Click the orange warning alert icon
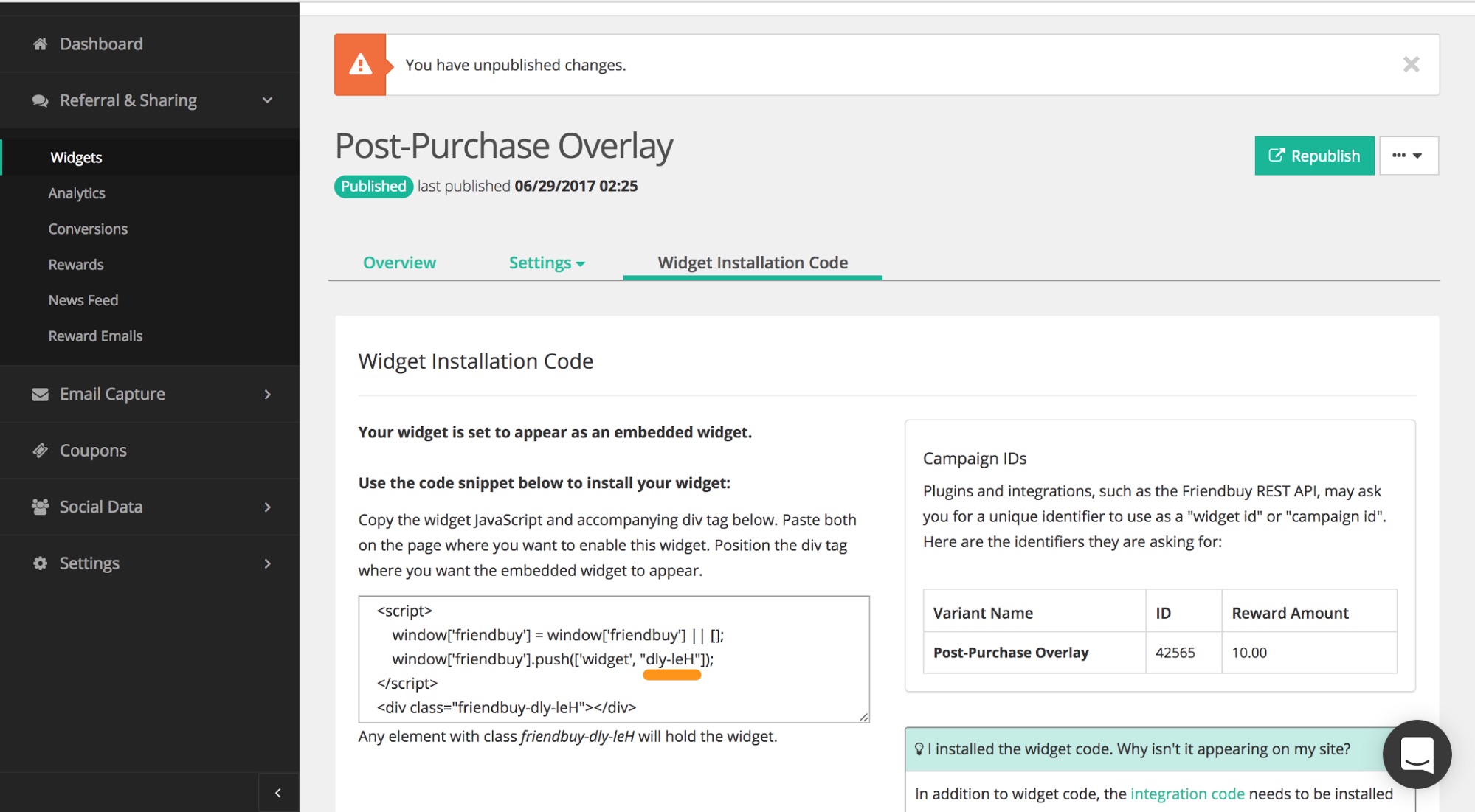The image size is (1475, 812). click(x=360, y=65)
